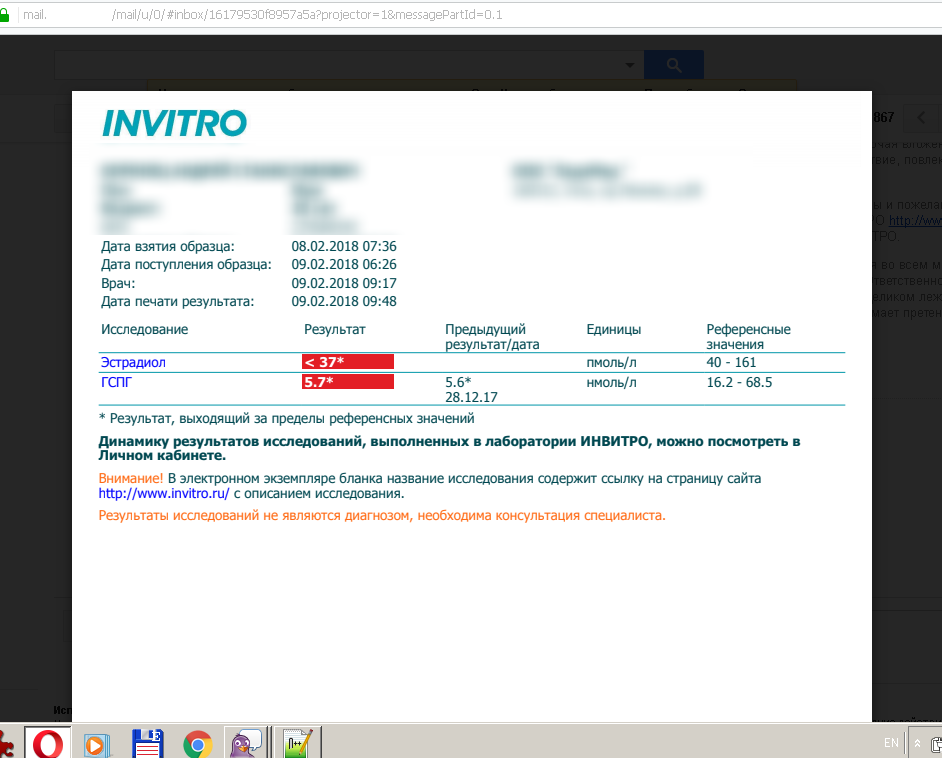This screenshot has width=942, height=758.
Task: Open Pidgin messenger from the taskbar
Action: pos(246,743)
